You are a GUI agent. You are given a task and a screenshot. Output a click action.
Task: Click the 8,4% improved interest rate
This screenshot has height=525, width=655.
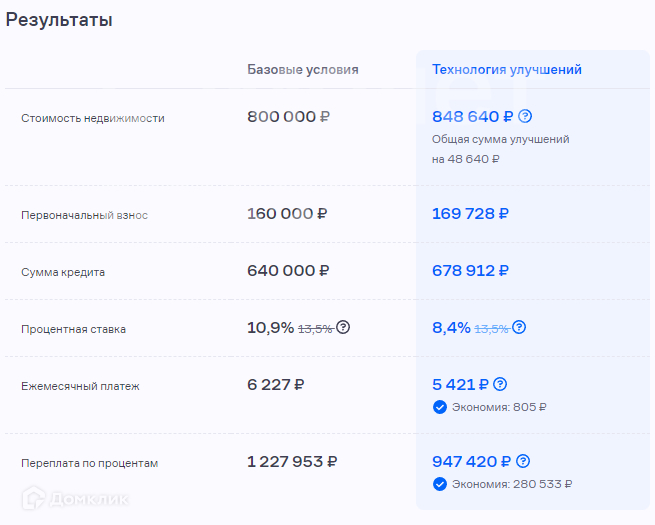point(451,327)
